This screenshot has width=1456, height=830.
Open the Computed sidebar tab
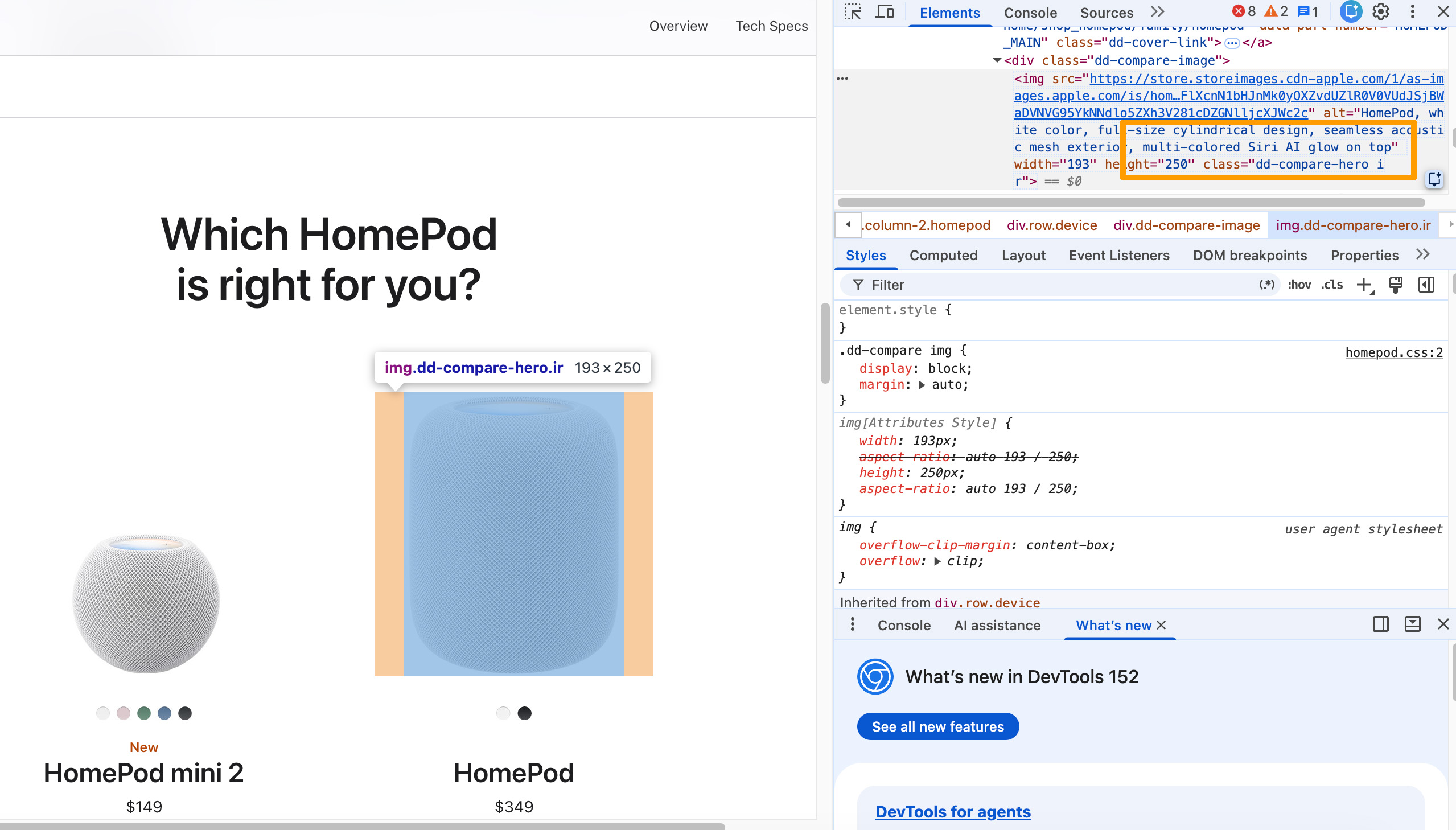pos(943,256)
